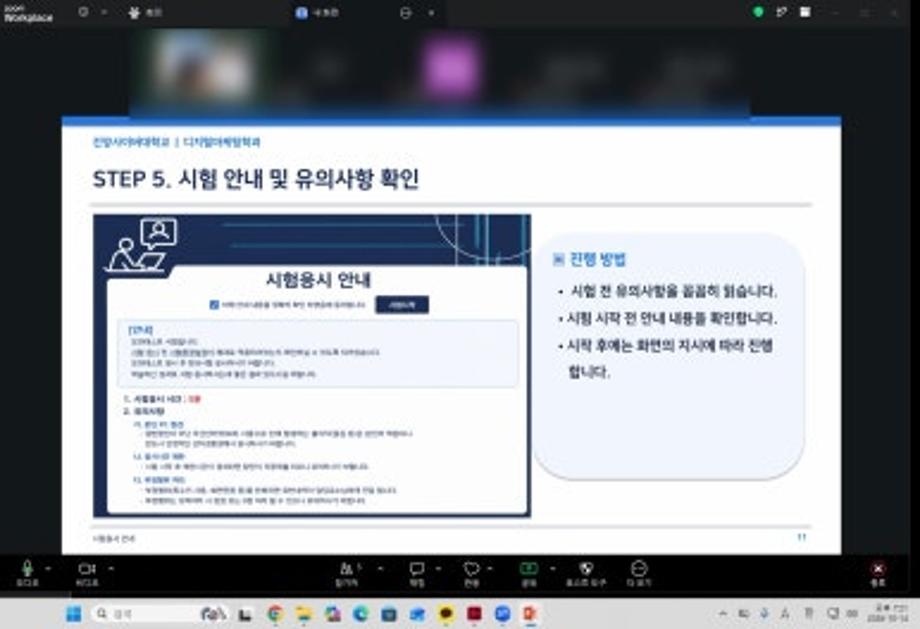
Task: Open File Explorer from the taskbar
Action: 303,614
